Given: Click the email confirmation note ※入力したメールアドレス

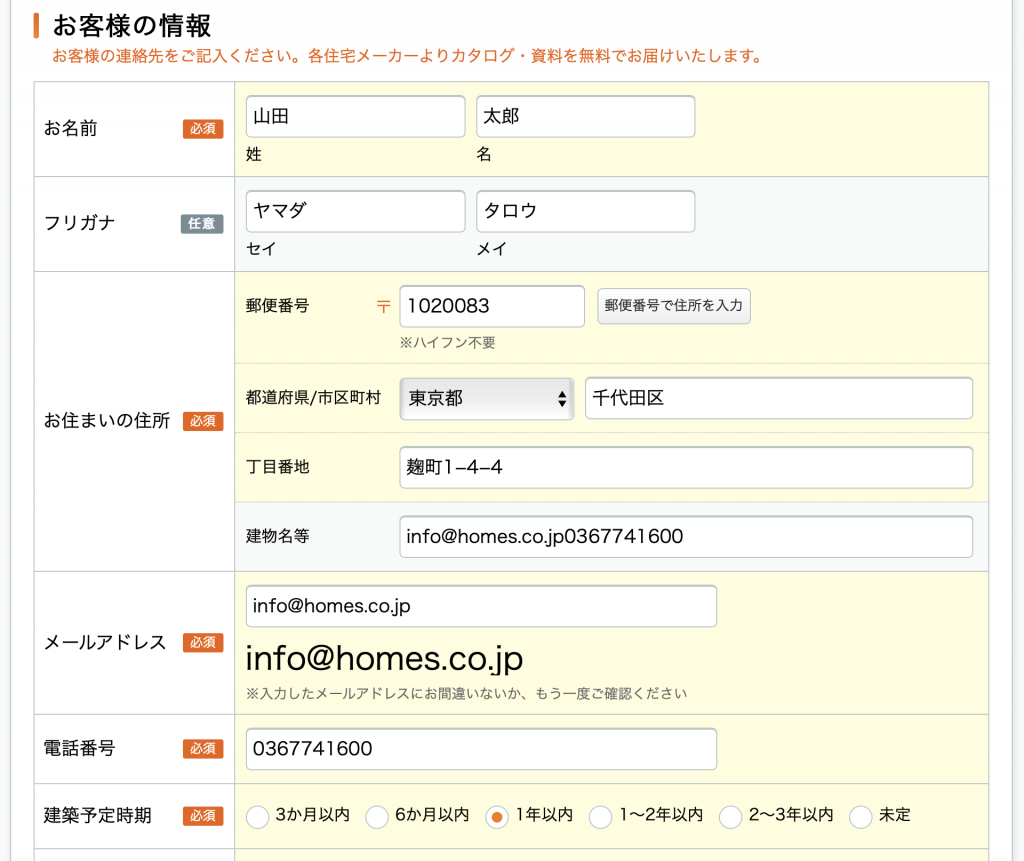Looking at the screenshot, I should (x=466, y=693).
